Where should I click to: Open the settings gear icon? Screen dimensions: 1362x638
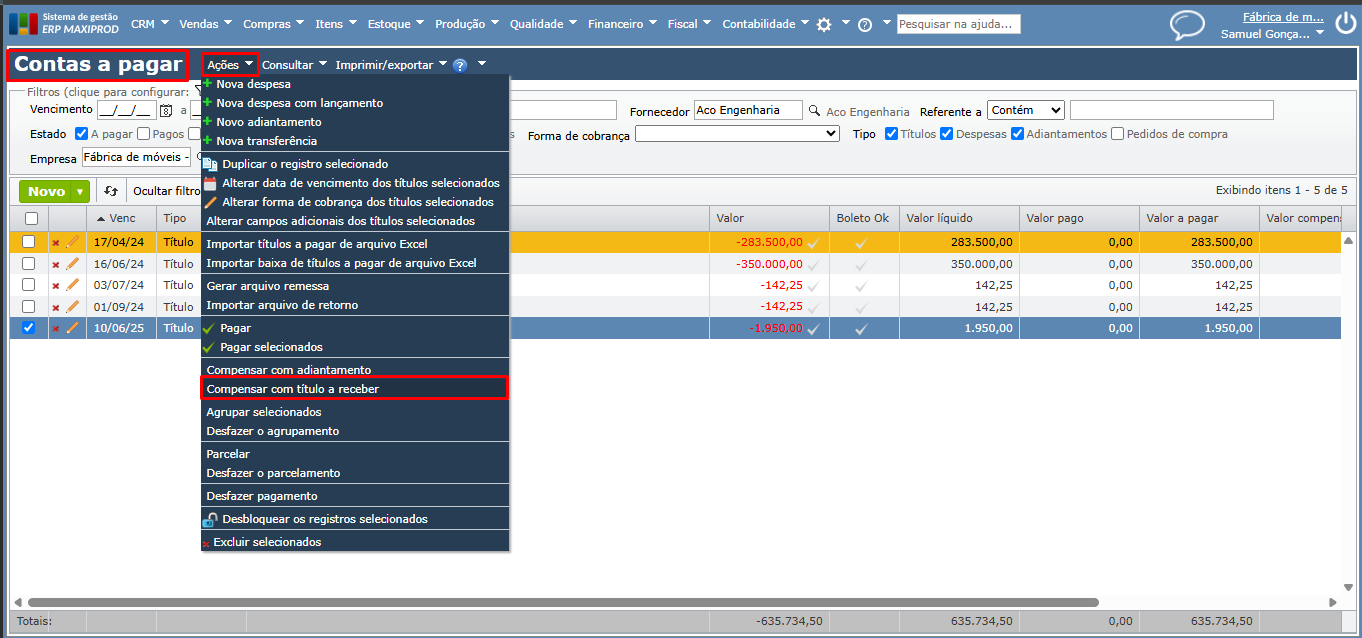click(824, 24)
